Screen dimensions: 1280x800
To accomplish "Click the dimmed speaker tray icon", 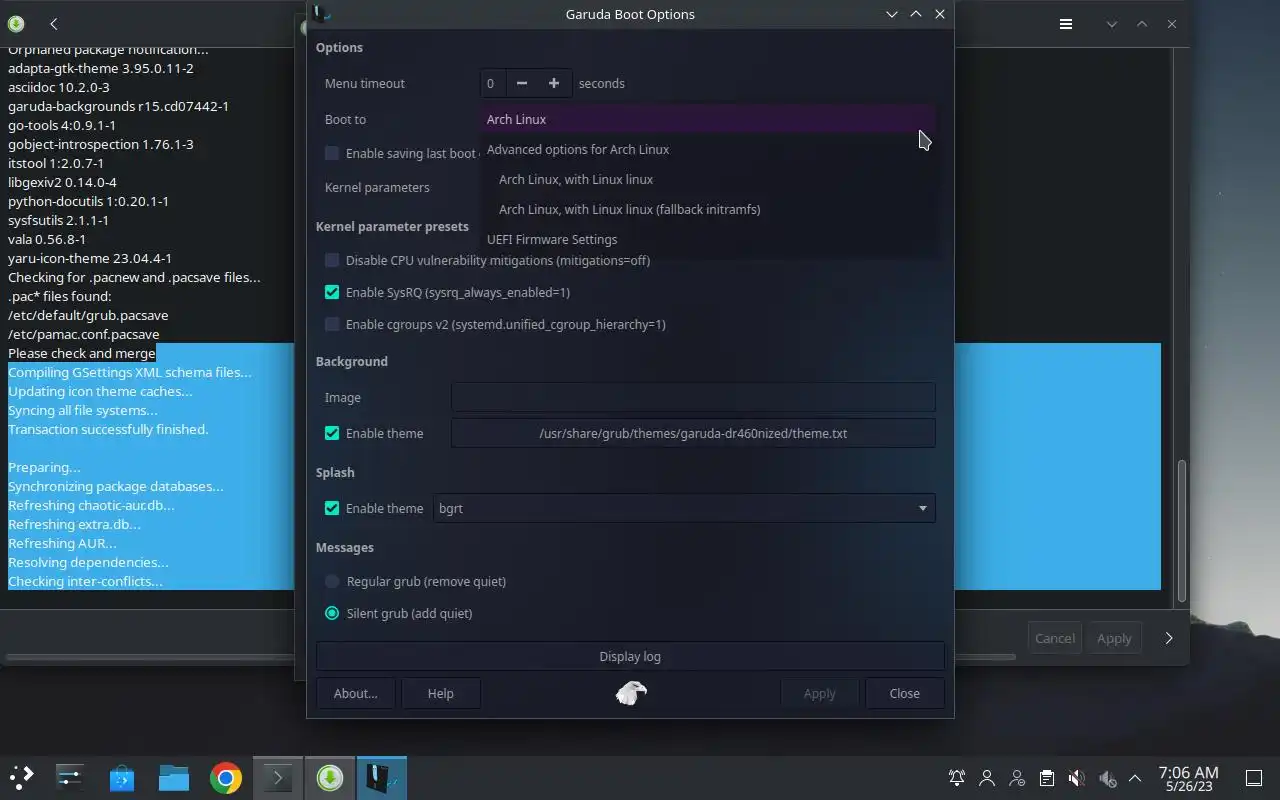I will 1107,778.
